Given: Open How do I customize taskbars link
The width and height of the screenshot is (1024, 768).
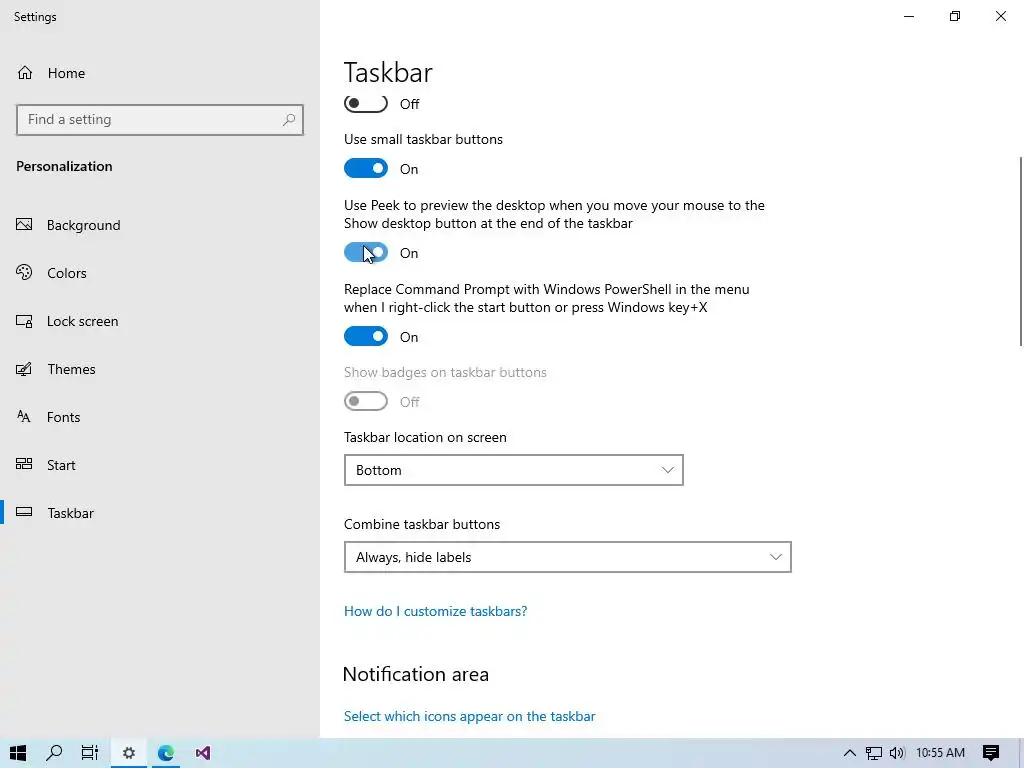Looking at the screenshot, I should [x=436, y=611].
